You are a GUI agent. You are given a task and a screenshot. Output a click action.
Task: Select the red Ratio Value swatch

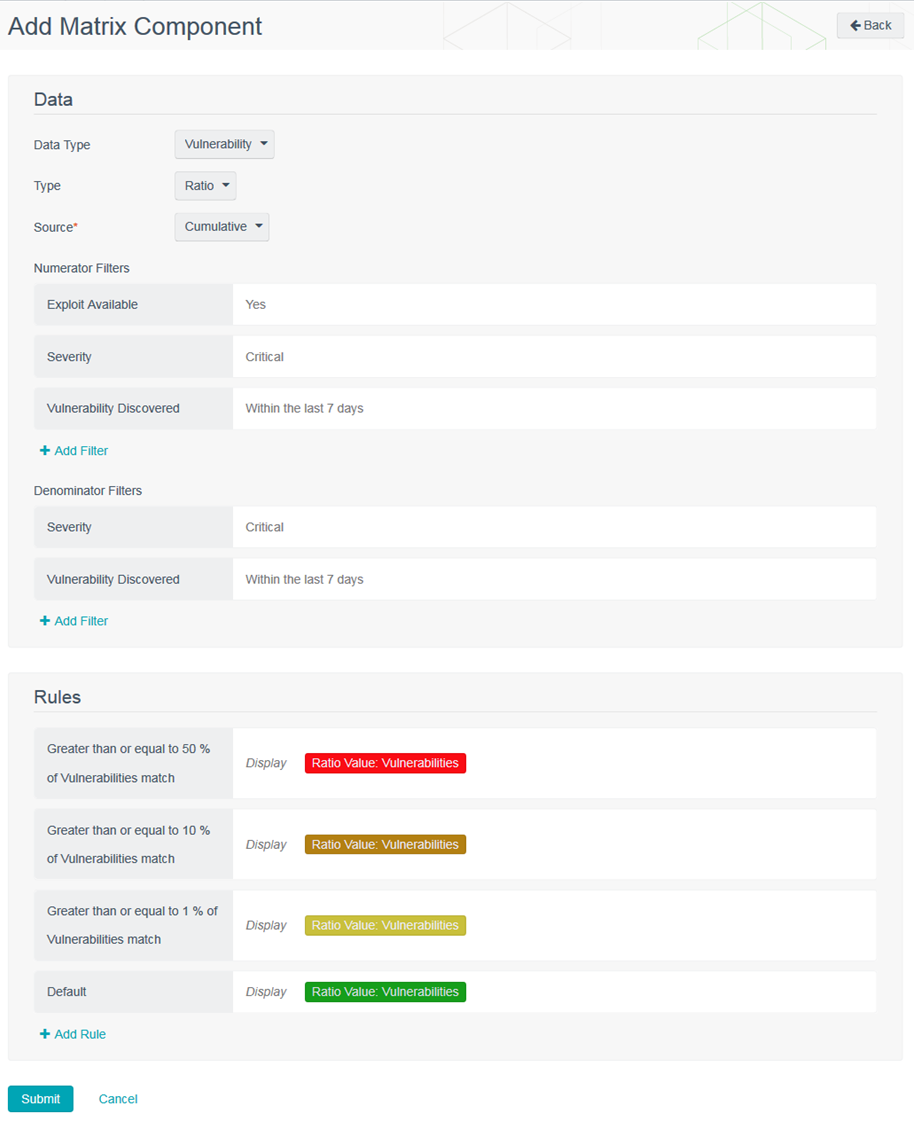385,763
